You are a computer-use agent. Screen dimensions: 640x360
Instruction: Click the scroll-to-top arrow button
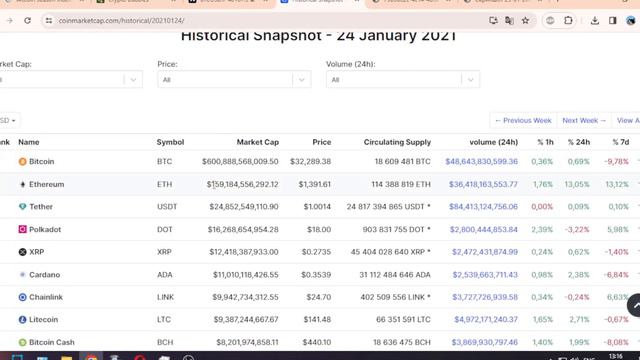[x=634, y=305]
